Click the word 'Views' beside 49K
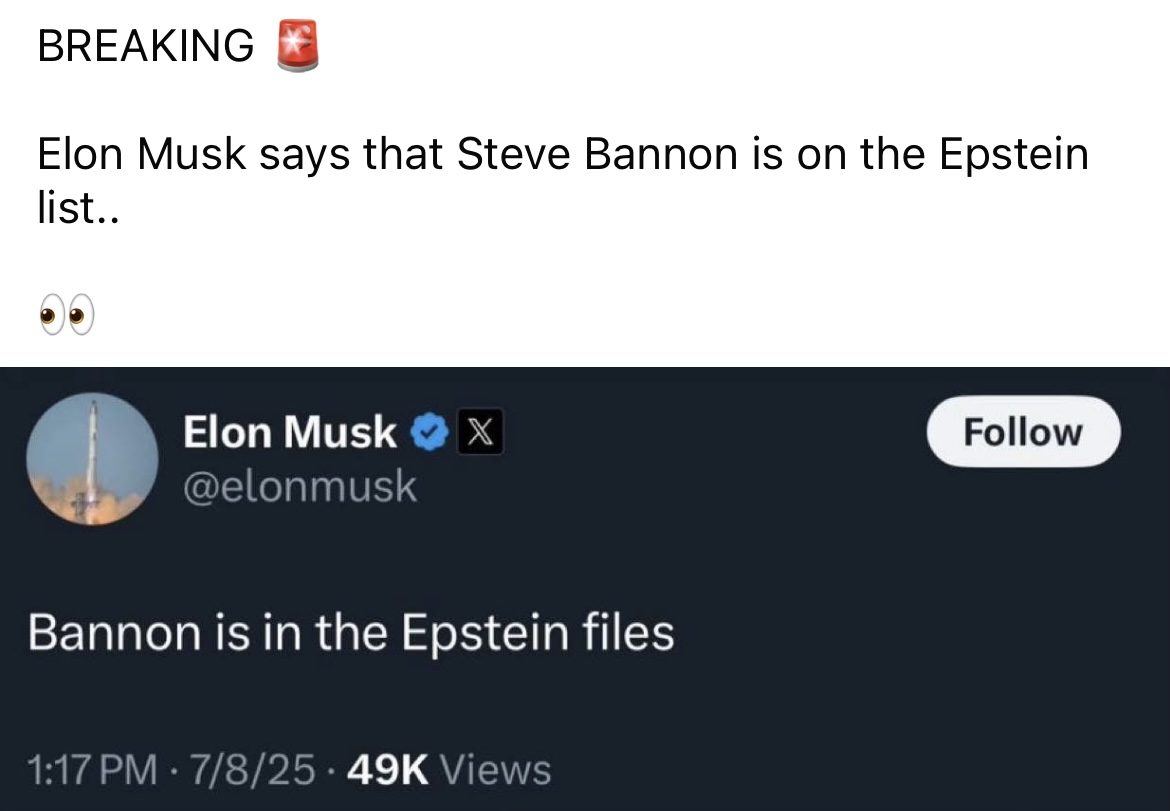1170x811 pixels. 495,770
